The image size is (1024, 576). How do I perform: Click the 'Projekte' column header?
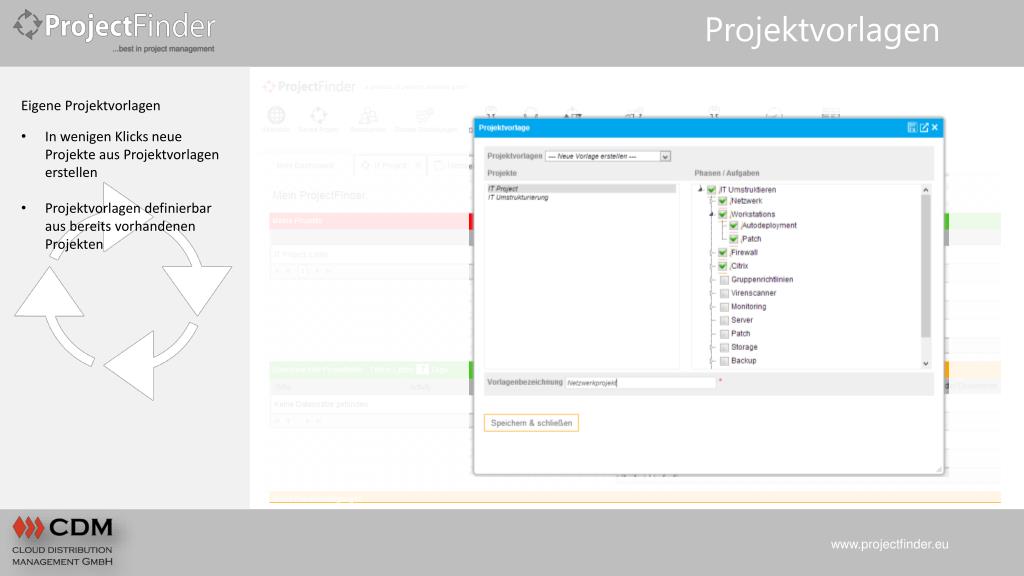(502, 173)
